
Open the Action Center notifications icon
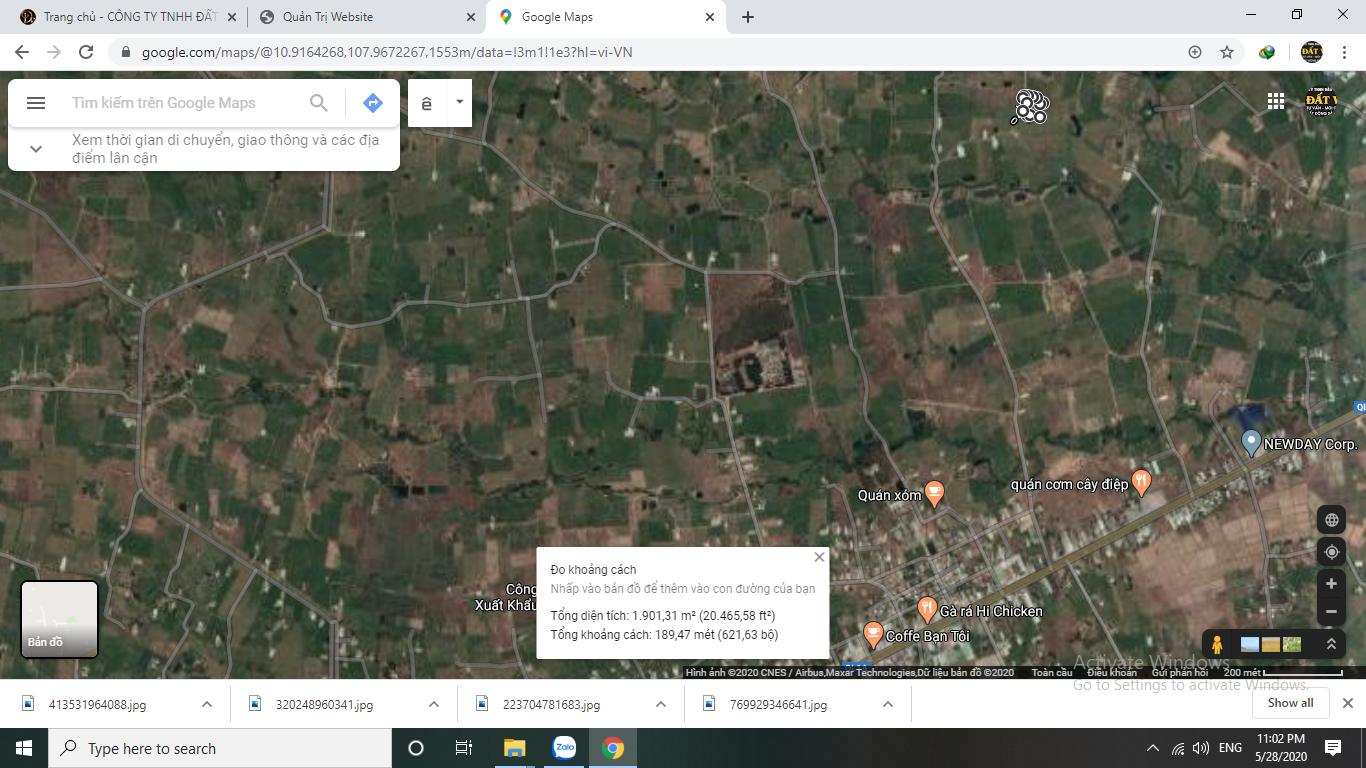point(1333,748)
